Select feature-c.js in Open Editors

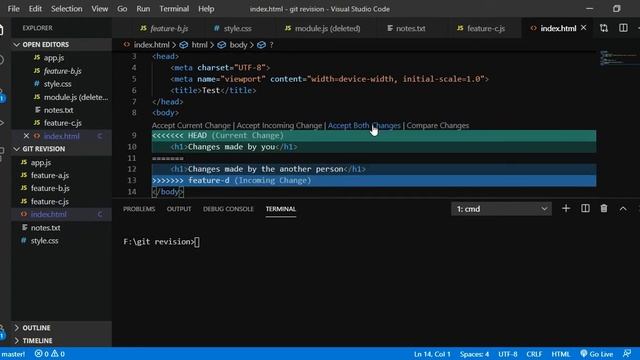pyautogui.click(x=61, y=123)
